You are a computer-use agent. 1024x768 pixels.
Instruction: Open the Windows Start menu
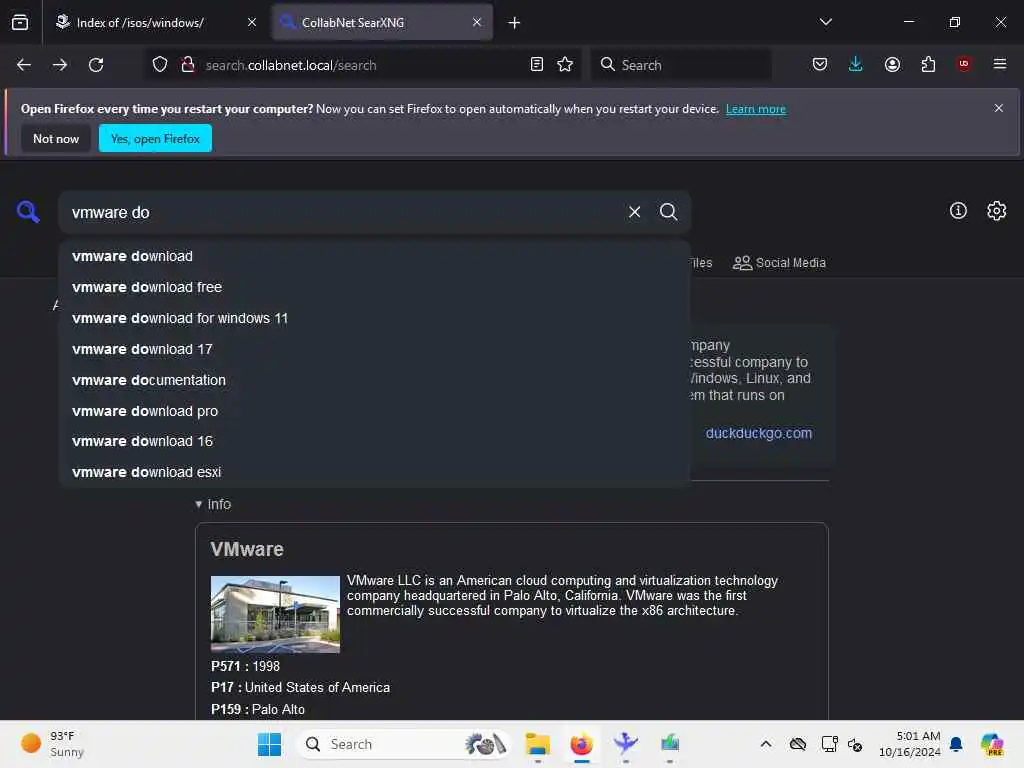tap(269, 744)
